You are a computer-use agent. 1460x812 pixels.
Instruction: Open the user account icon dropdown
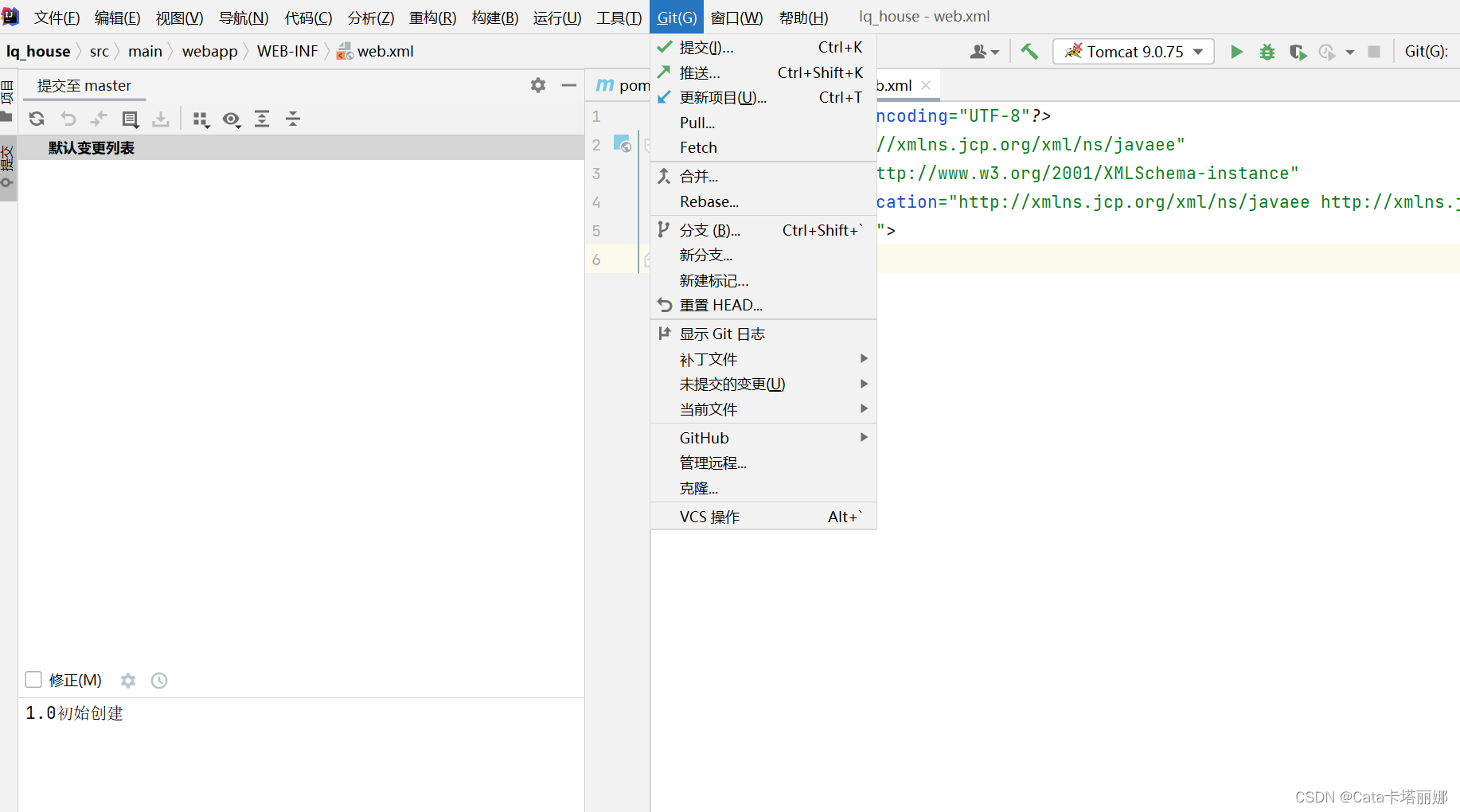(x=984, y=52)
